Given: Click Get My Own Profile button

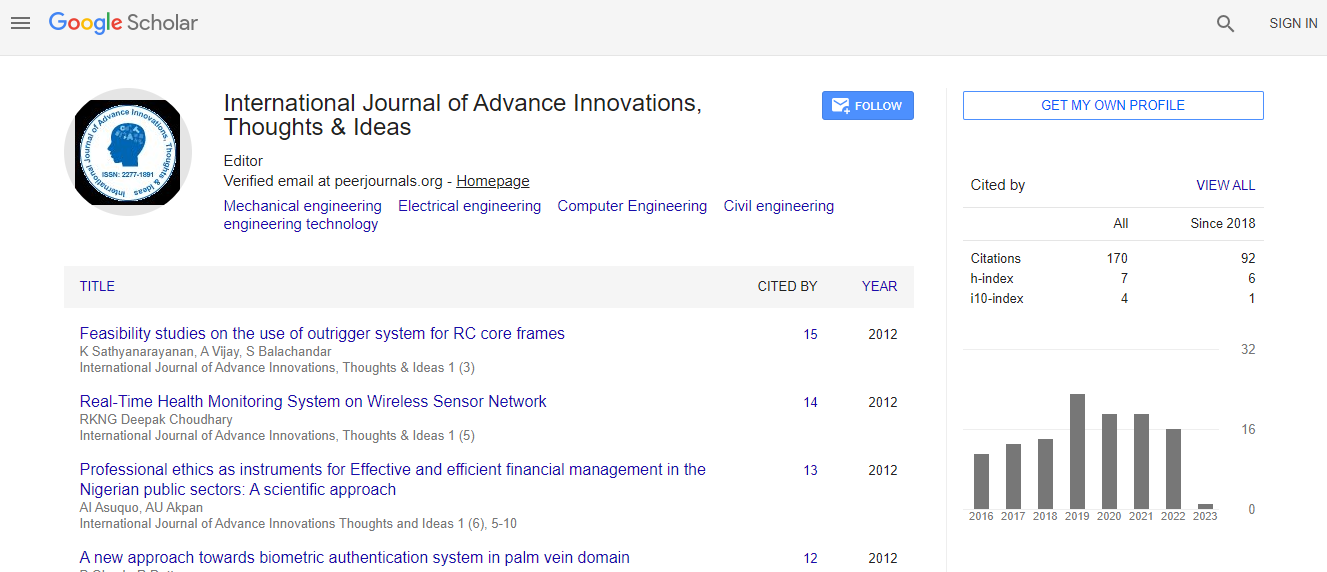Looking at the screenshot, I should pyautogui.click(x=1112, y=105).
